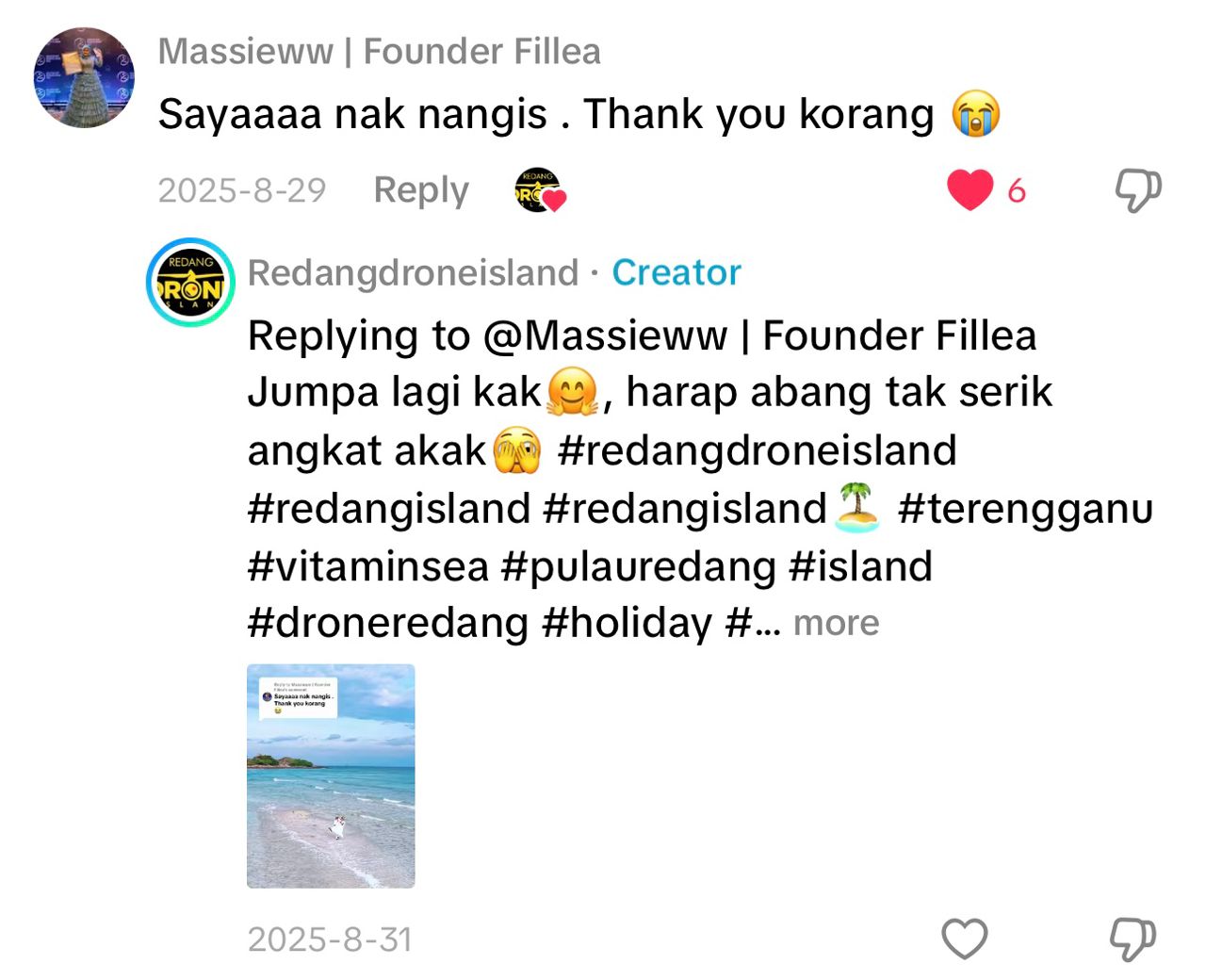Dislike Massieww's comment with thumbs-down icon
The image size is (1206, 980).
coord(1138,190)
